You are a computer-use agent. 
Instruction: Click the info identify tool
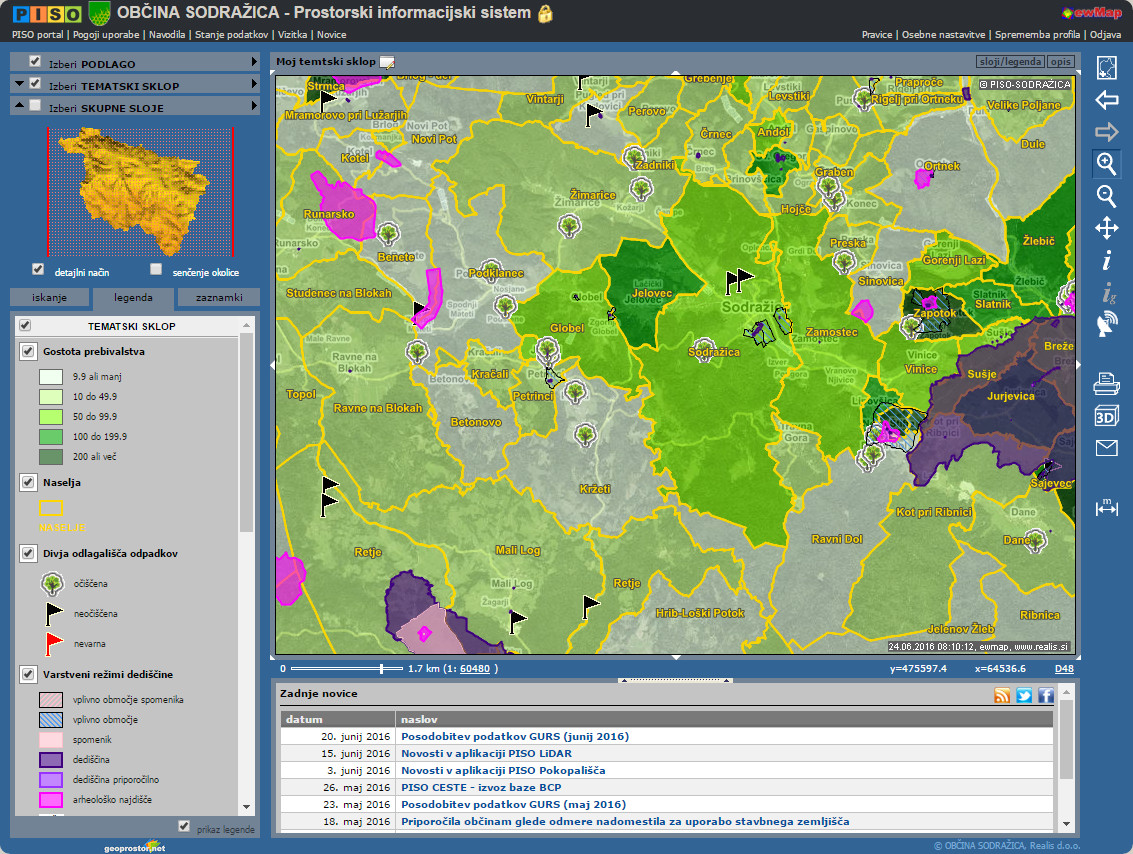[1106, 261]
